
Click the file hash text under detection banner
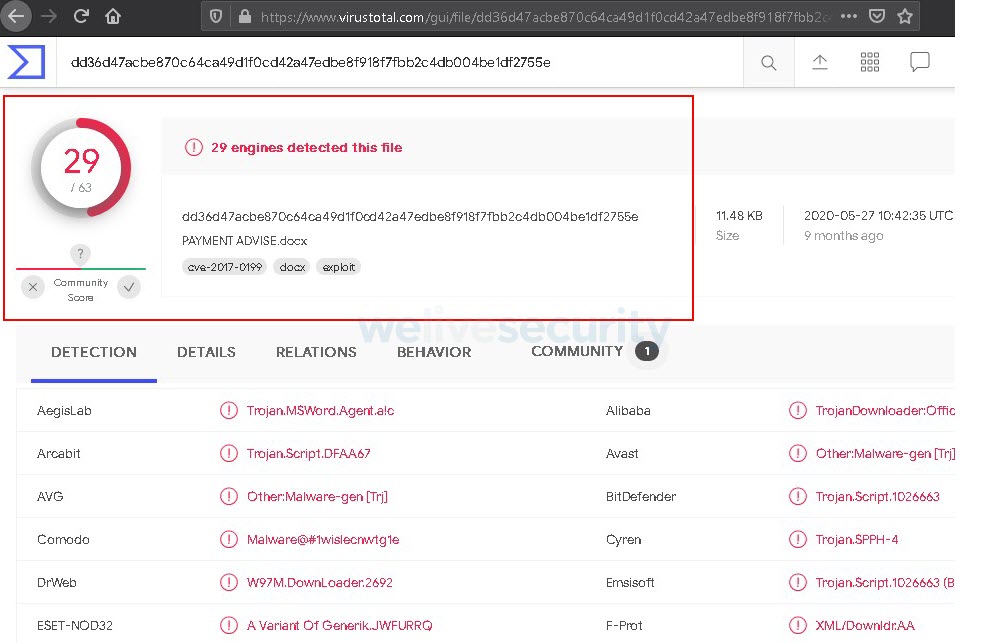(x=410, y=217)
